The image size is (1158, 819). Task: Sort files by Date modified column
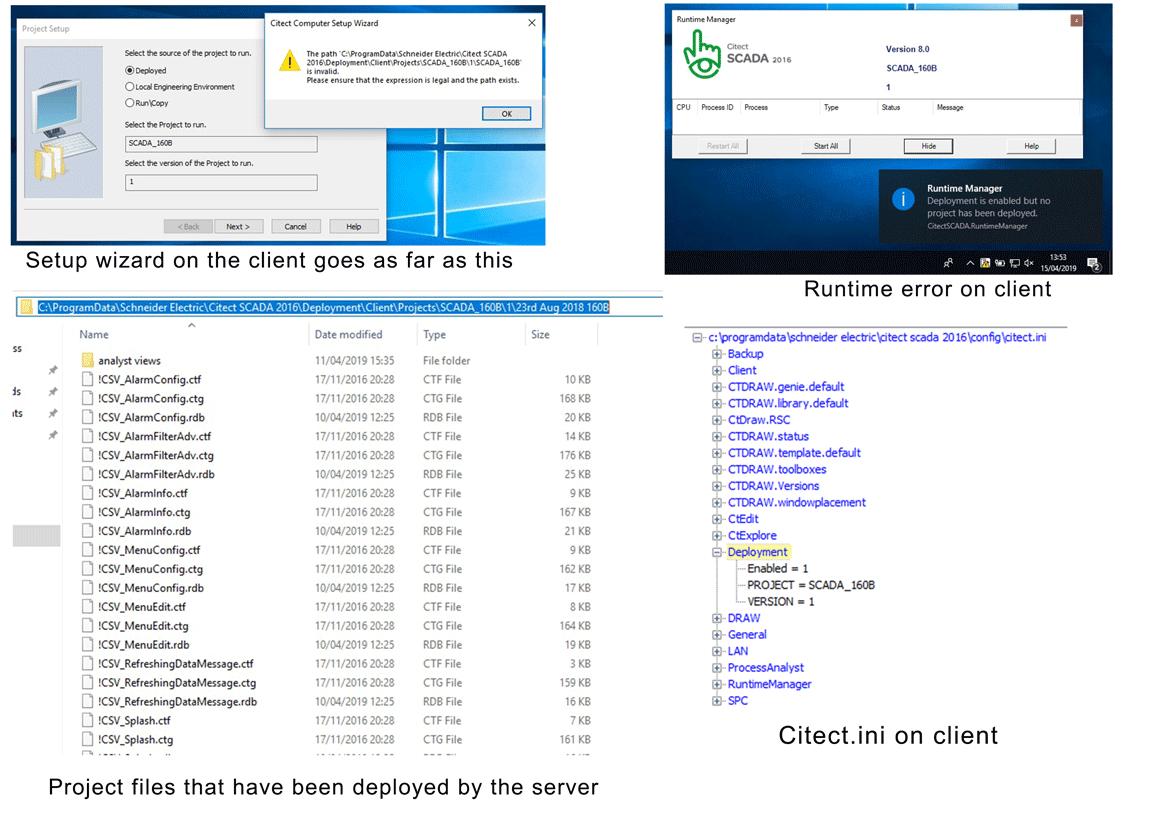point(349,335)
